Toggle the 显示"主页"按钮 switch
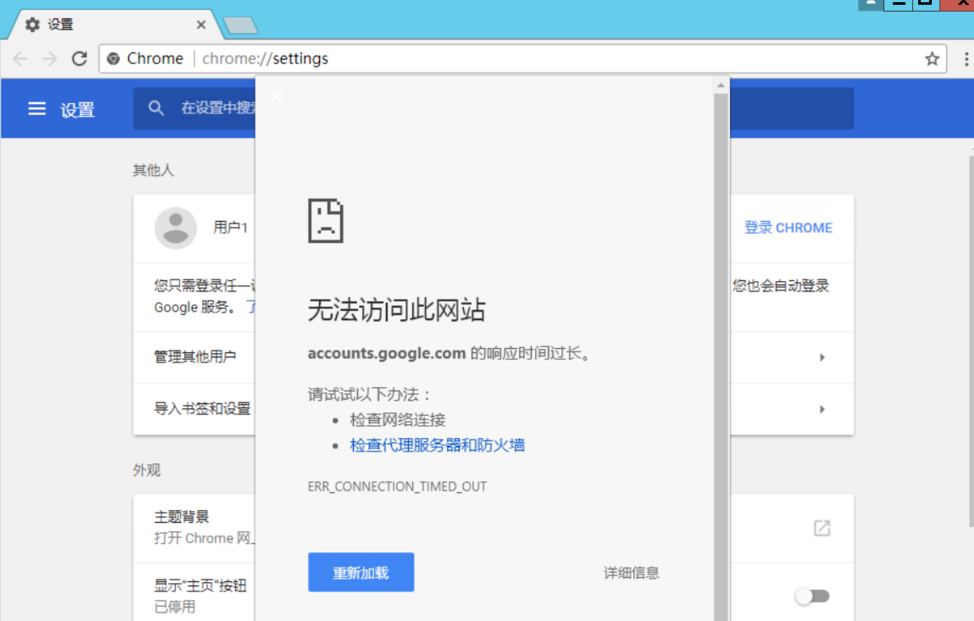Image resolution: width=974 pixels, height=621 pixels. tap(812, 596)
